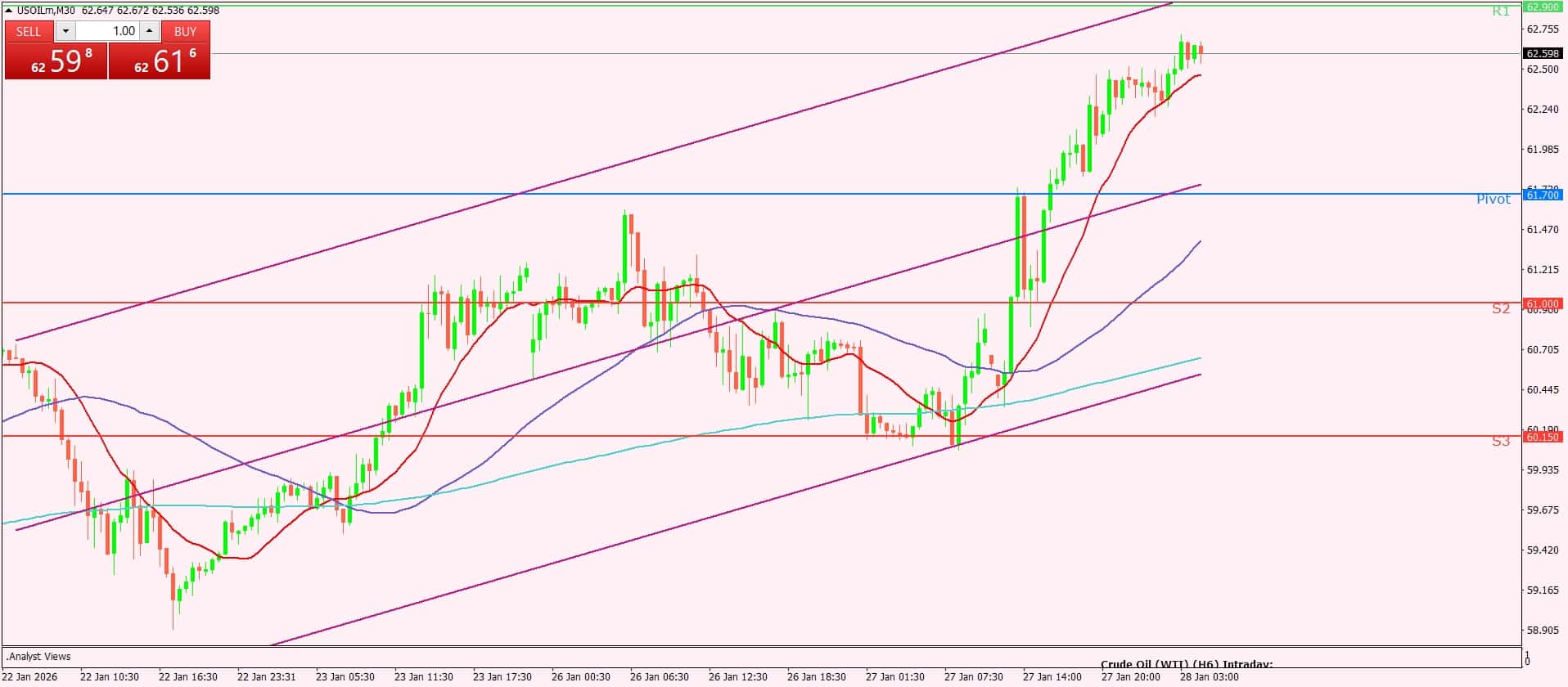This screenshot has height=687, width=1568.
Task: Click the 59.420 price axis value
Action: coord(1543,550)
